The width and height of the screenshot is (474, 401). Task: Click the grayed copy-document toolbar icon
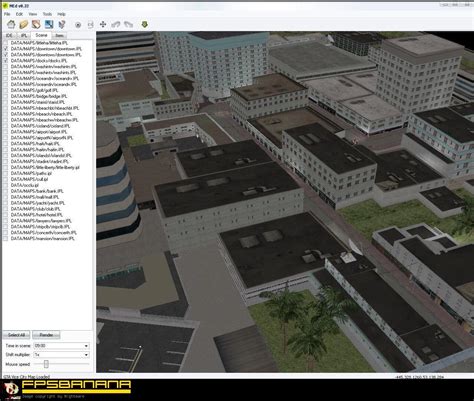click(x=90, y=25)
